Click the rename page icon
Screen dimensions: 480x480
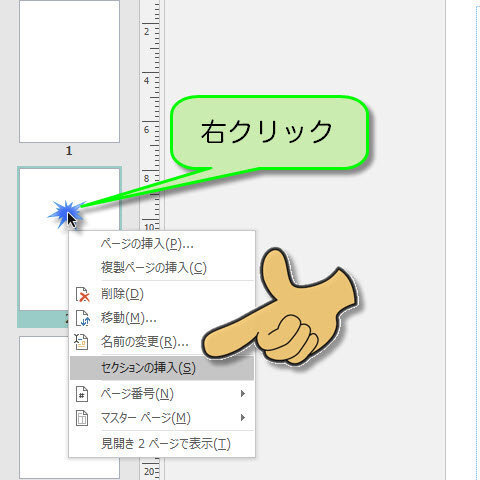pos(81,342)
